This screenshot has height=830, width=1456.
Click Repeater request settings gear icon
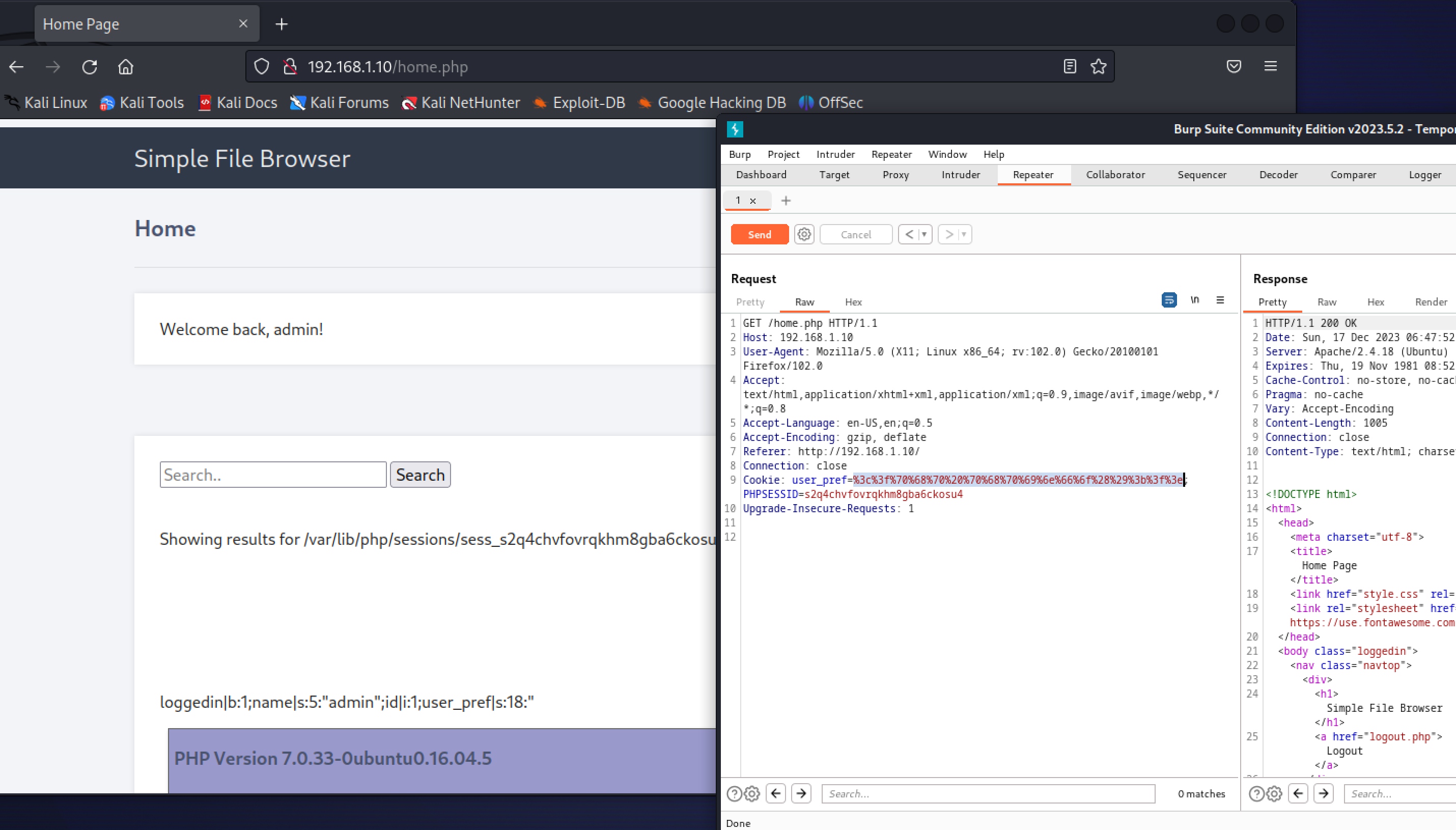click(x=803, y=234)
